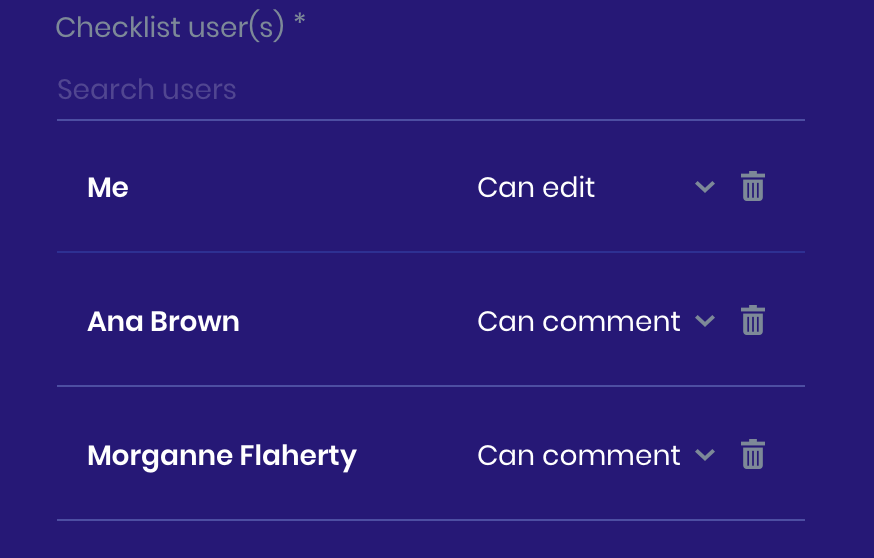Click the required asterisk beside Checklist user(s)
This screenshot has width=874, height=558.
[x=299, y=19]
